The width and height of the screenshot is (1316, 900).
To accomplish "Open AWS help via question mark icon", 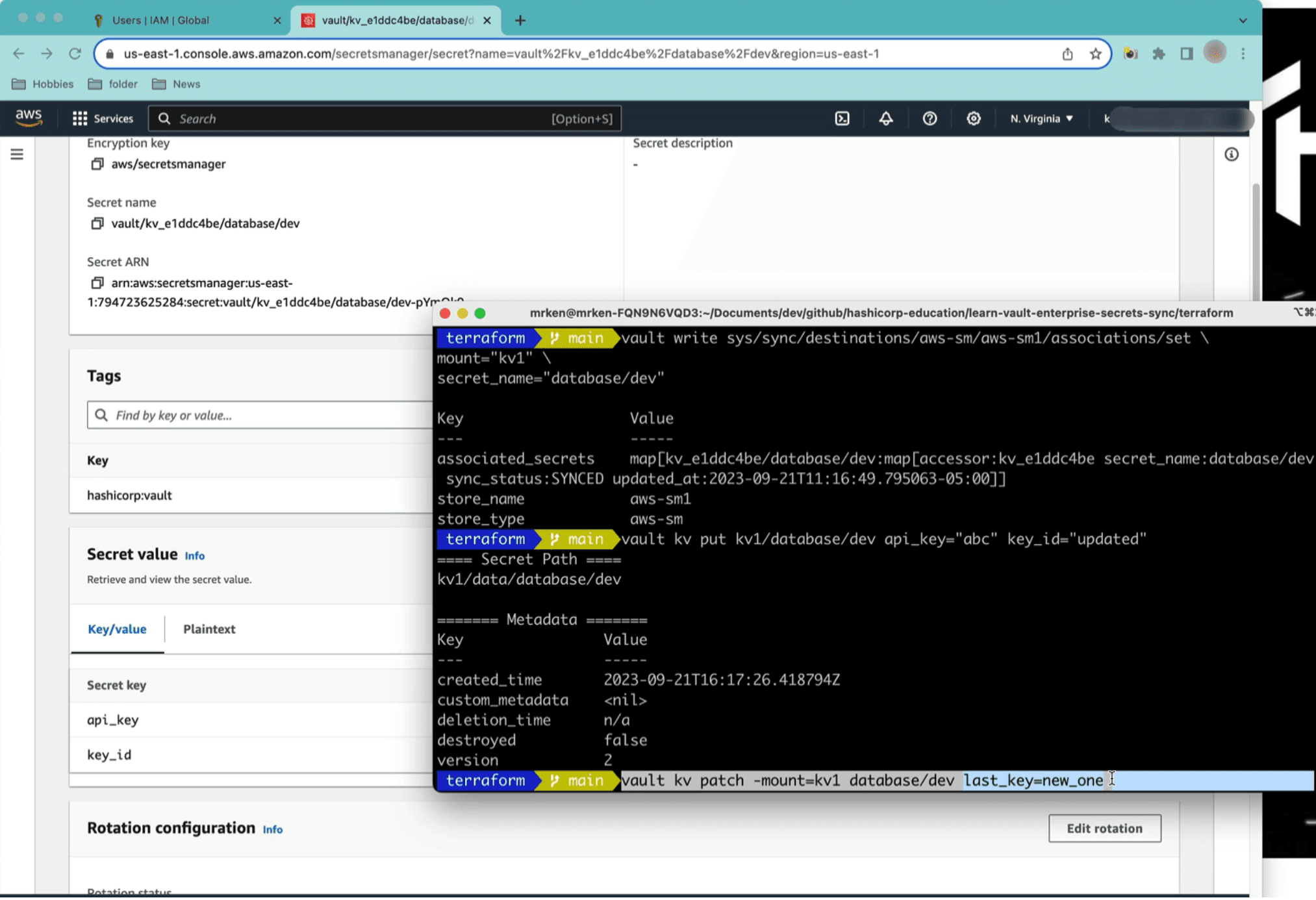I will 930,118.
